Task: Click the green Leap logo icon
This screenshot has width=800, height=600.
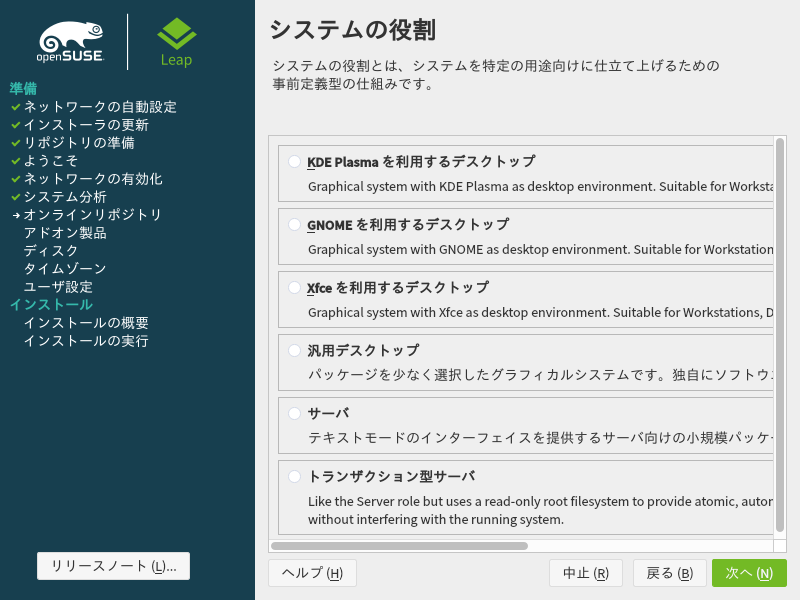Action: [177, 34]
